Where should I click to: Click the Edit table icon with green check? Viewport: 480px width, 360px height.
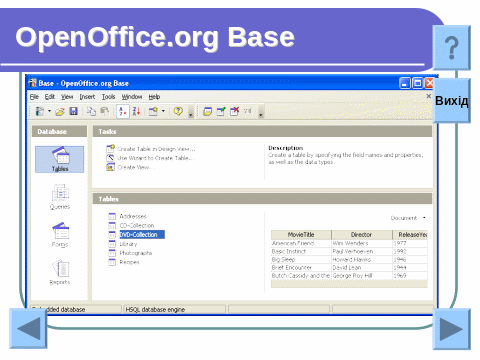pos(221,111)
